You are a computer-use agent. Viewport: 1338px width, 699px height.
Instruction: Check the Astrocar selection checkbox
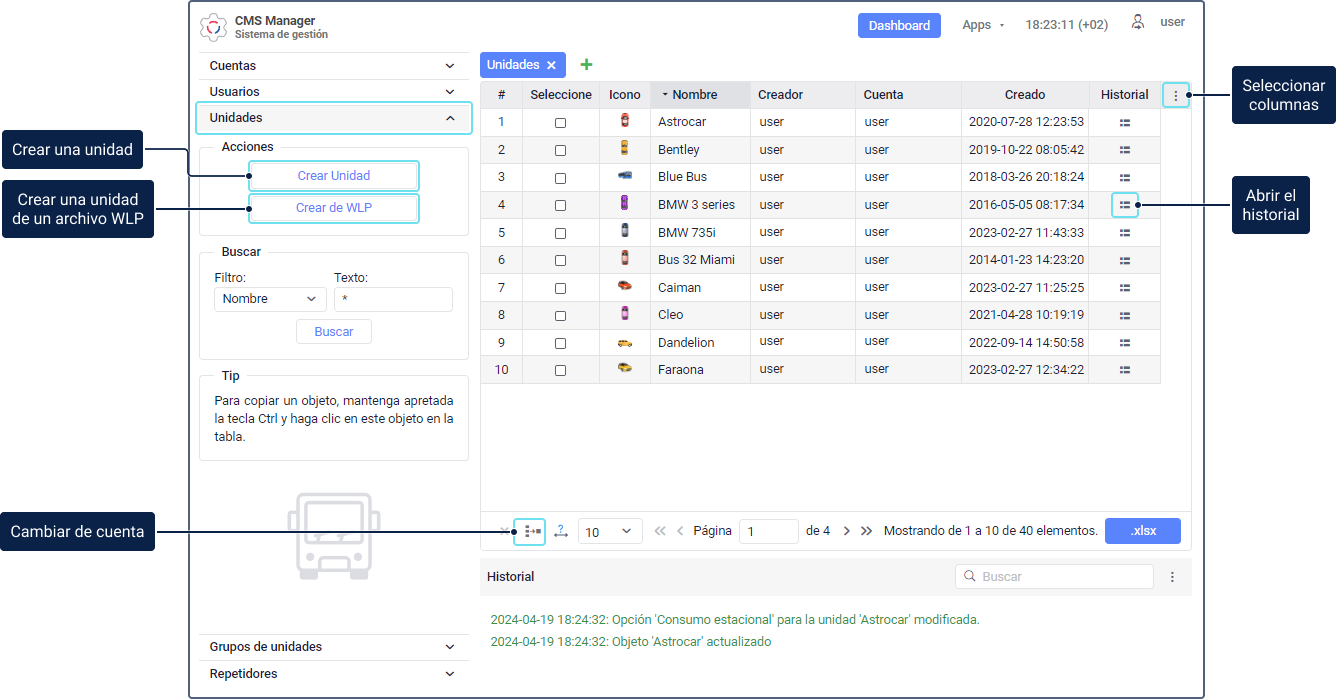point(560,123)
